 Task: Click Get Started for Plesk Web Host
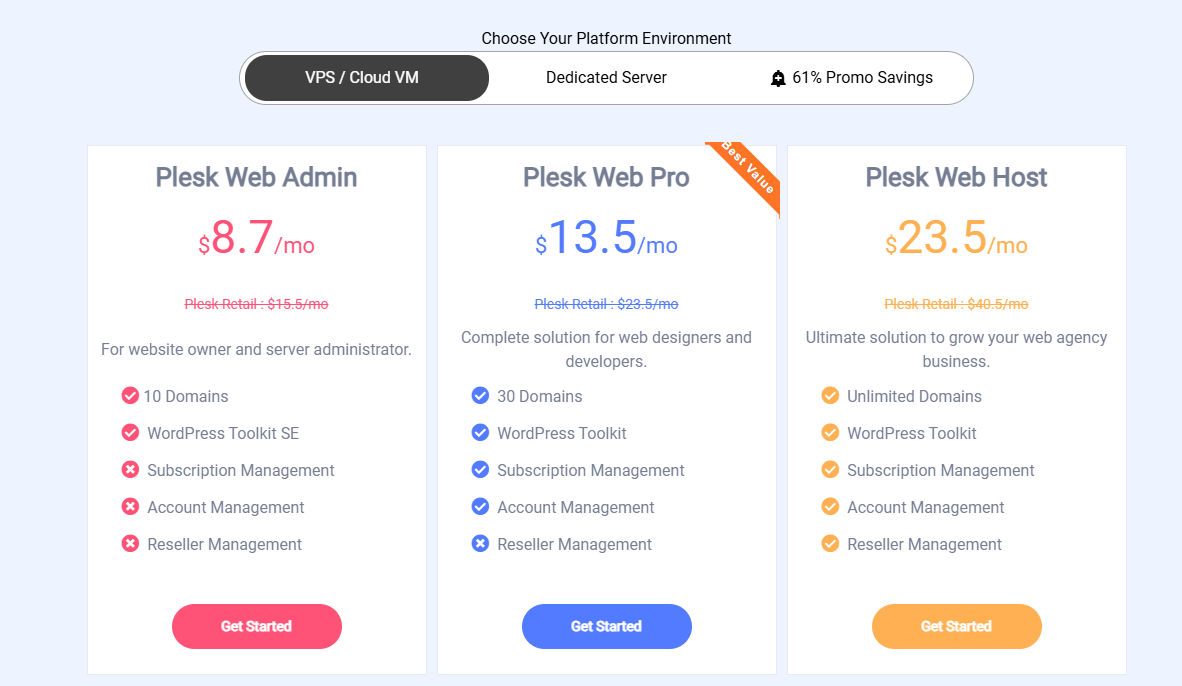coord(957,626)
